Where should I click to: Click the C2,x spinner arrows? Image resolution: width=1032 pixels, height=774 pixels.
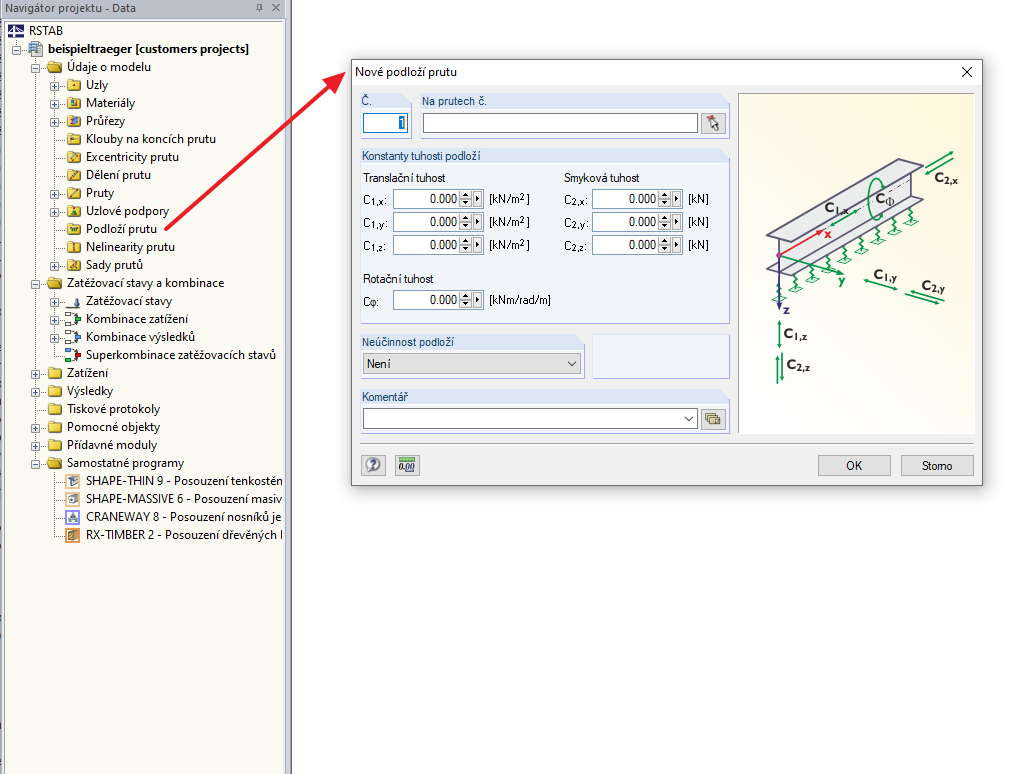click(665, 199)
